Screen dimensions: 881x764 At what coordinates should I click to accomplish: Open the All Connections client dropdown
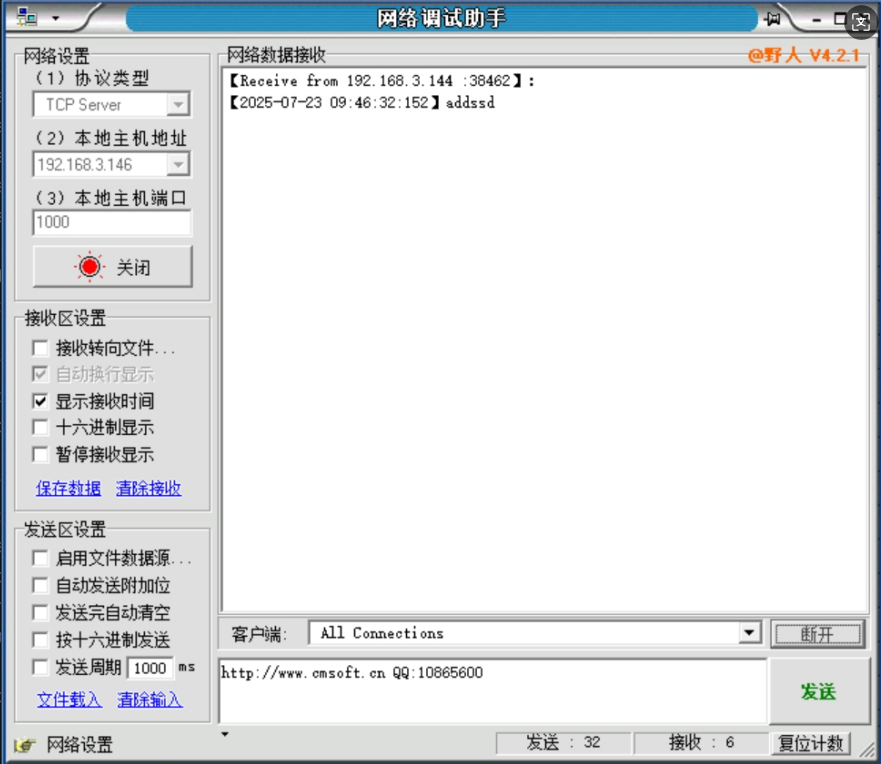[x=748, y=633]
